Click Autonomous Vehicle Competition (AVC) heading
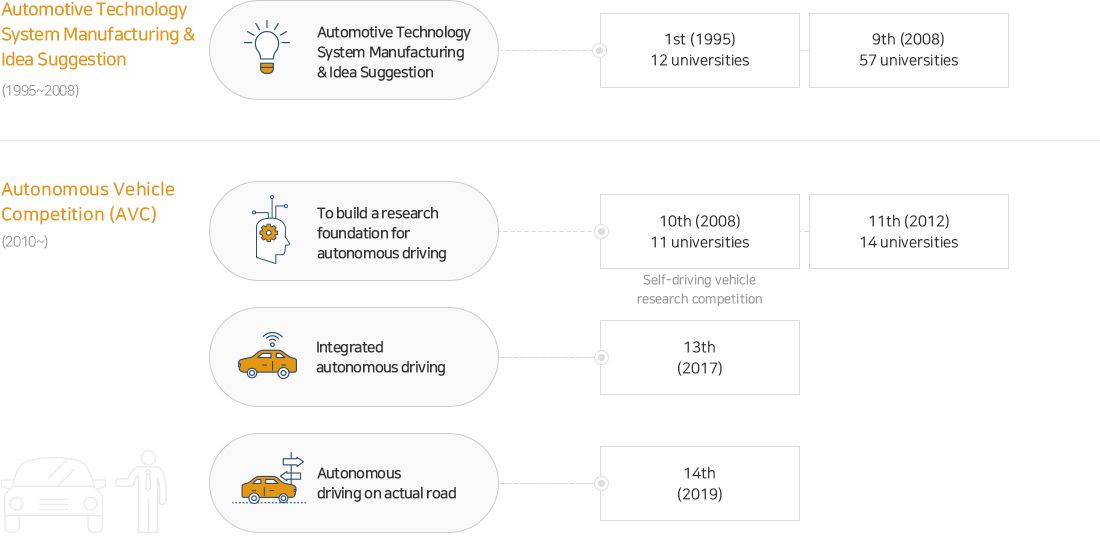 pyautogui.click(x=88, y=201)
